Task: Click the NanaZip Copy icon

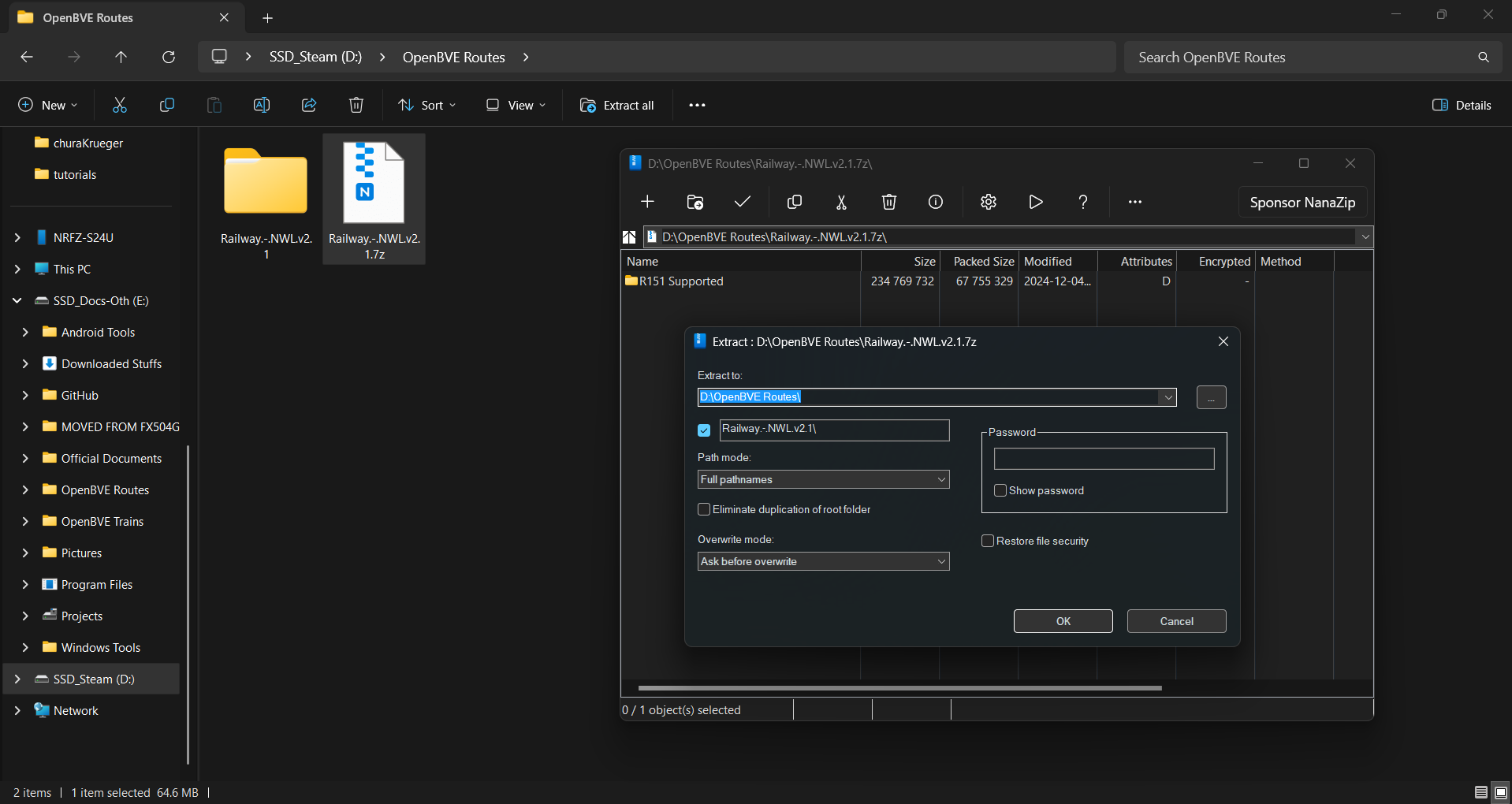Action: 794,202
